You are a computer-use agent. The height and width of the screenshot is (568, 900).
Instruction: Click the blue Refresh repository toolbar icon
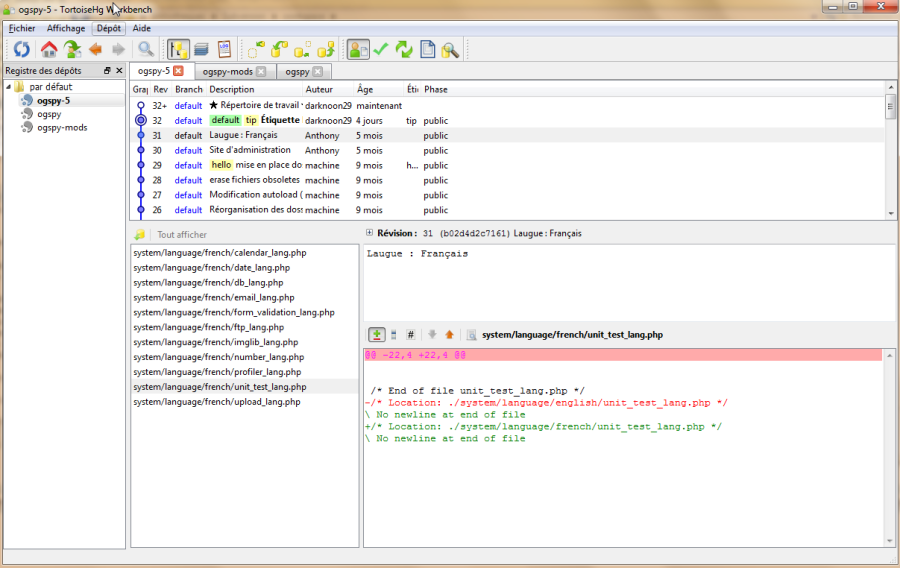pos(22,50)
